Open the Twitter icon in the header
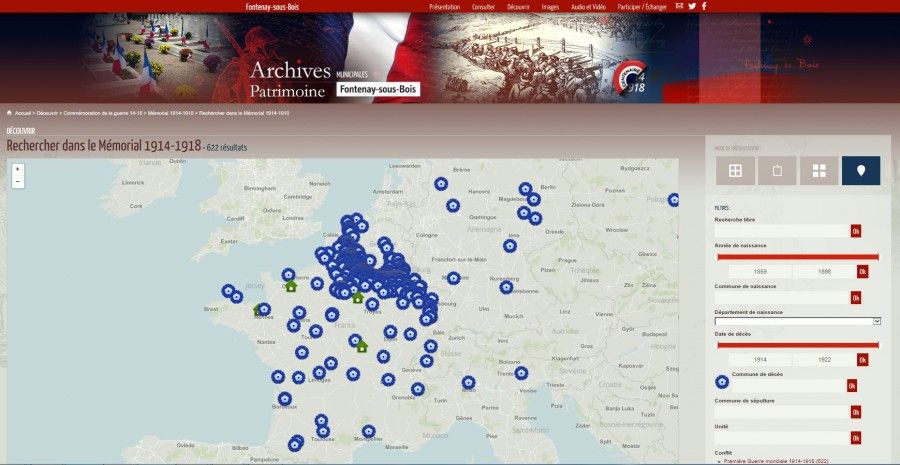This screenshot has height=465, width=900. click(691, 6)
